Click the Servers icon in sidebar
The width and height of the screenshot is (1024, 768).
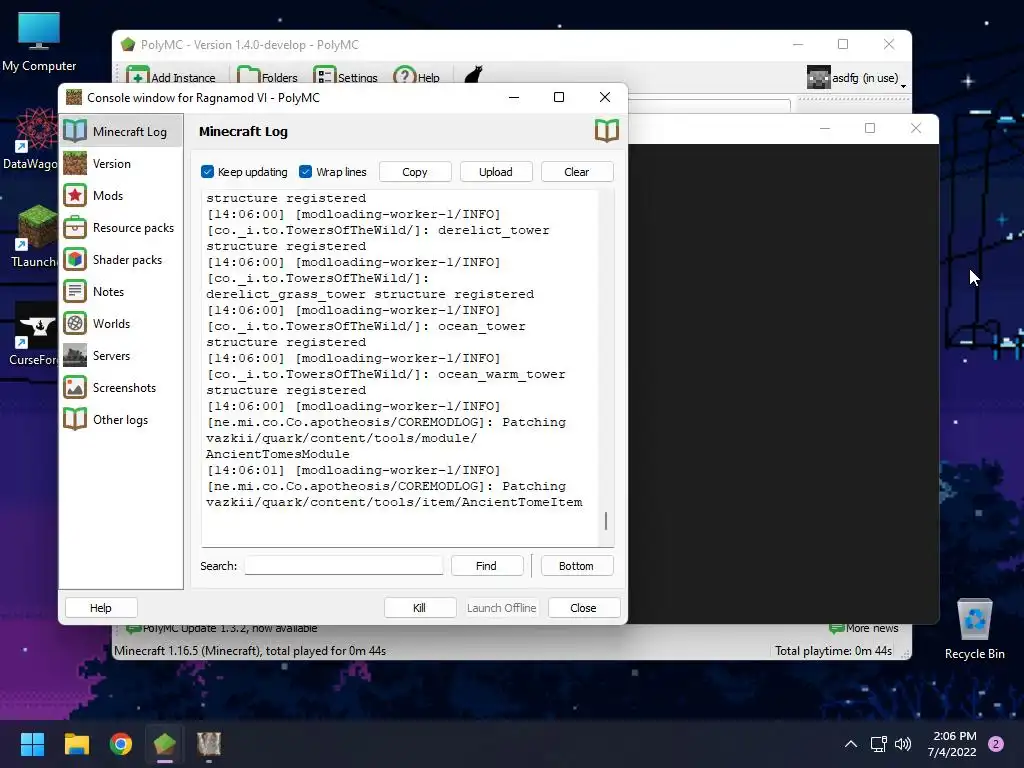click(x=75, y=355)
